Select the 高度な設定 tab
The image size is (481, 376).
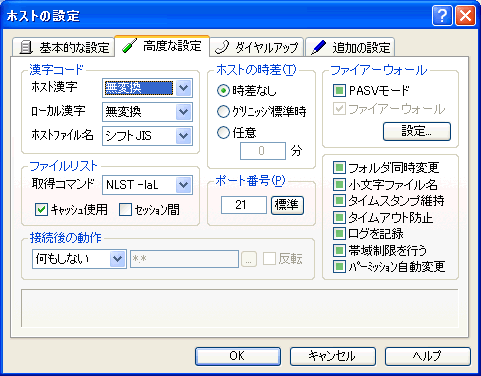[x=162, y=46]
